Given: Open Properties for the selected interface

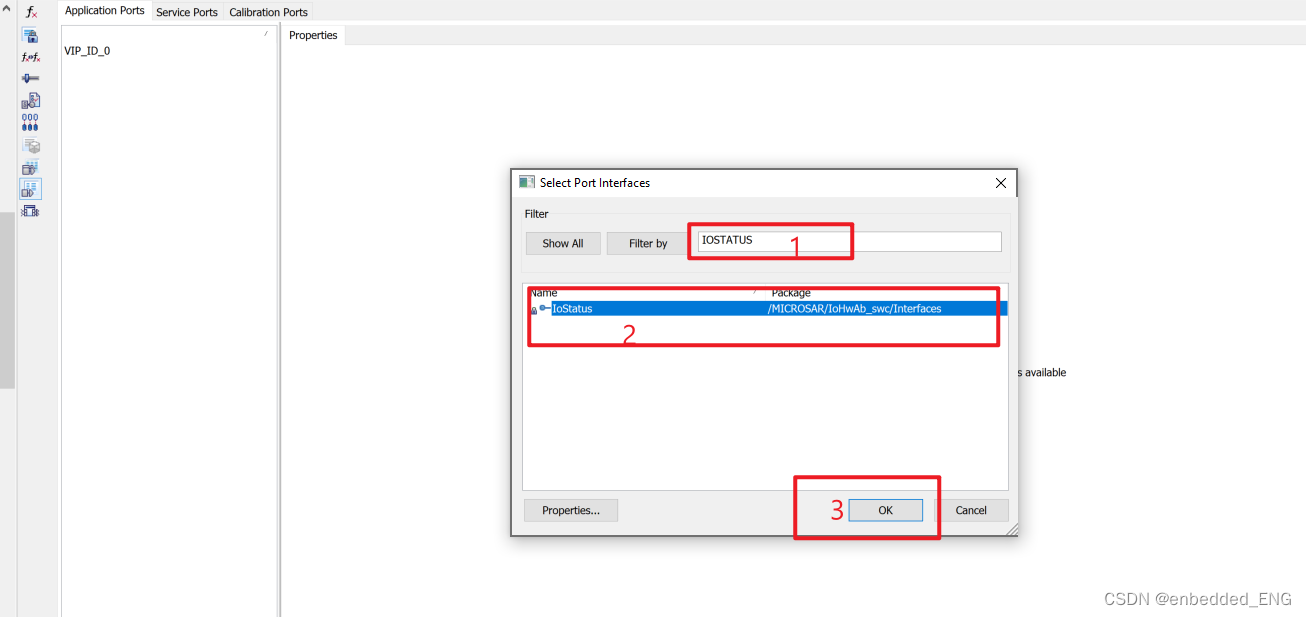Looking at the screenshot, I should [570, 510].
